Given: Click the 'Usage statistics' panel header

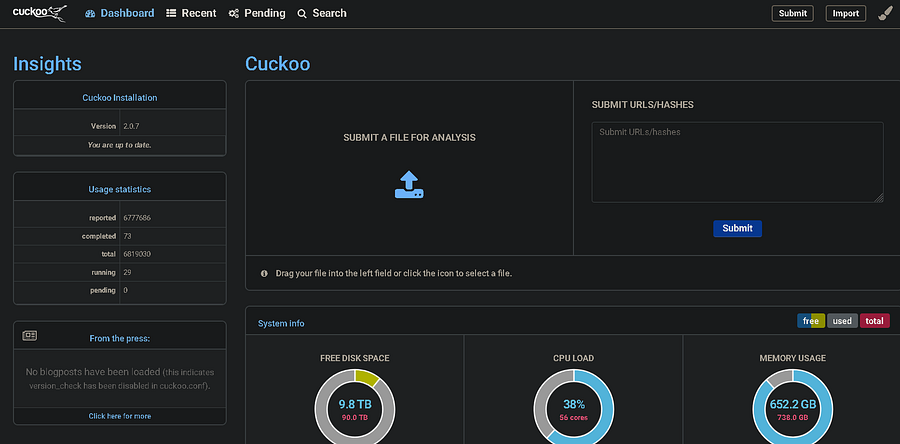Looking at the screenshot, I should pos(120,189).
